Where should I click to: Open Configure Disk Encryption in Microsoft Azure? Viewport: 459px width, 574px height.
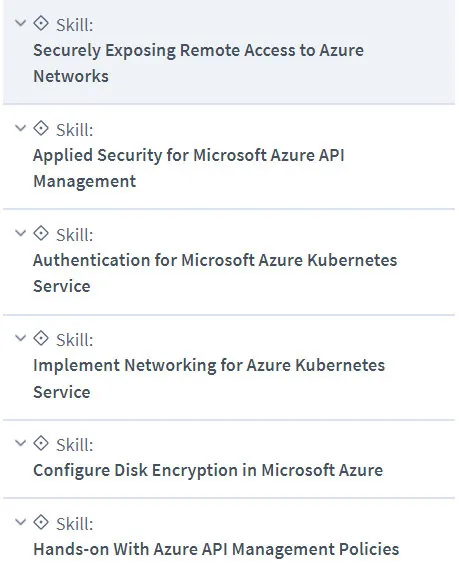208,470
